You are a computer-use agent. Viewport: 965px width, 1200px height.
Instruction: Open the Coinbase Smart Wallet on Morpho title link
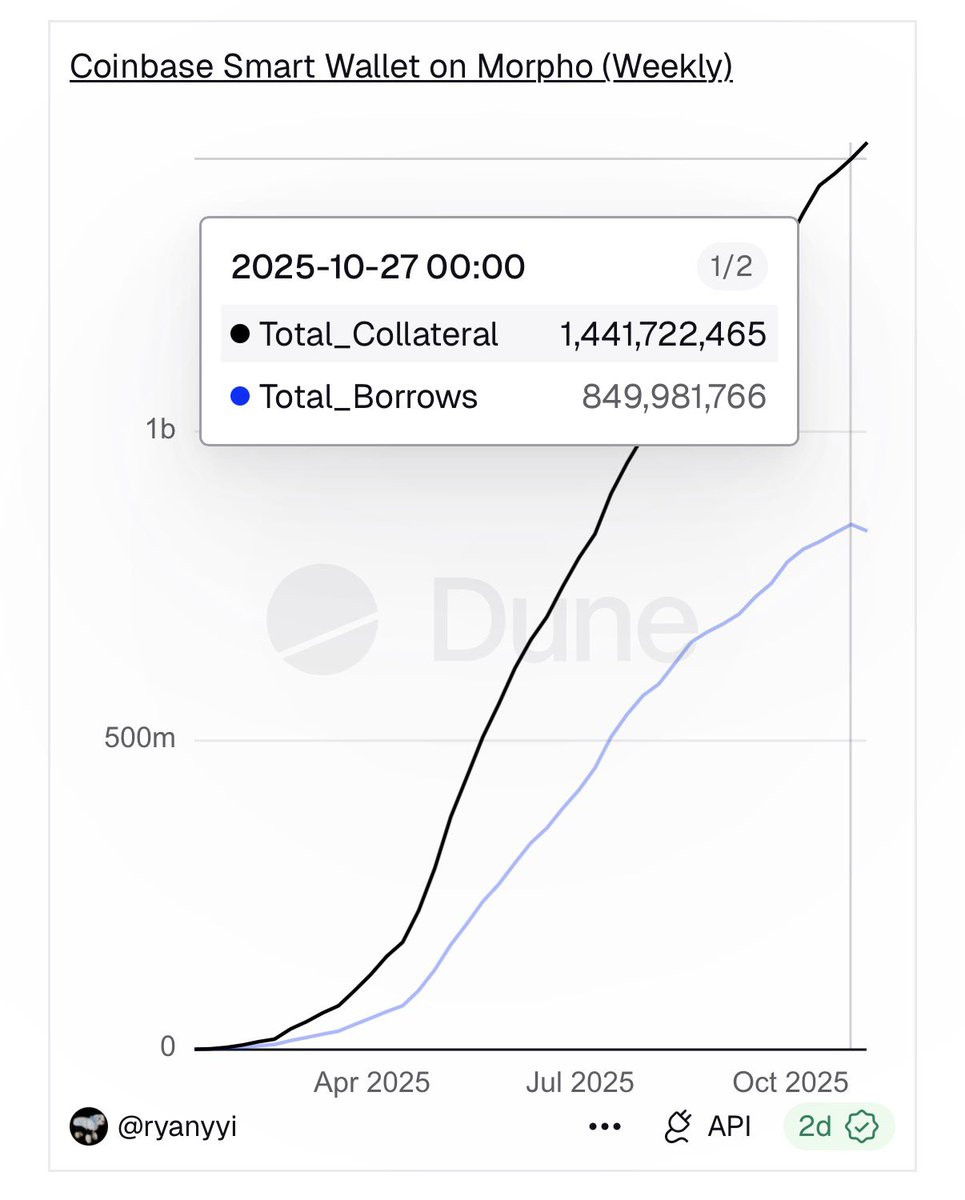(401, 68)
